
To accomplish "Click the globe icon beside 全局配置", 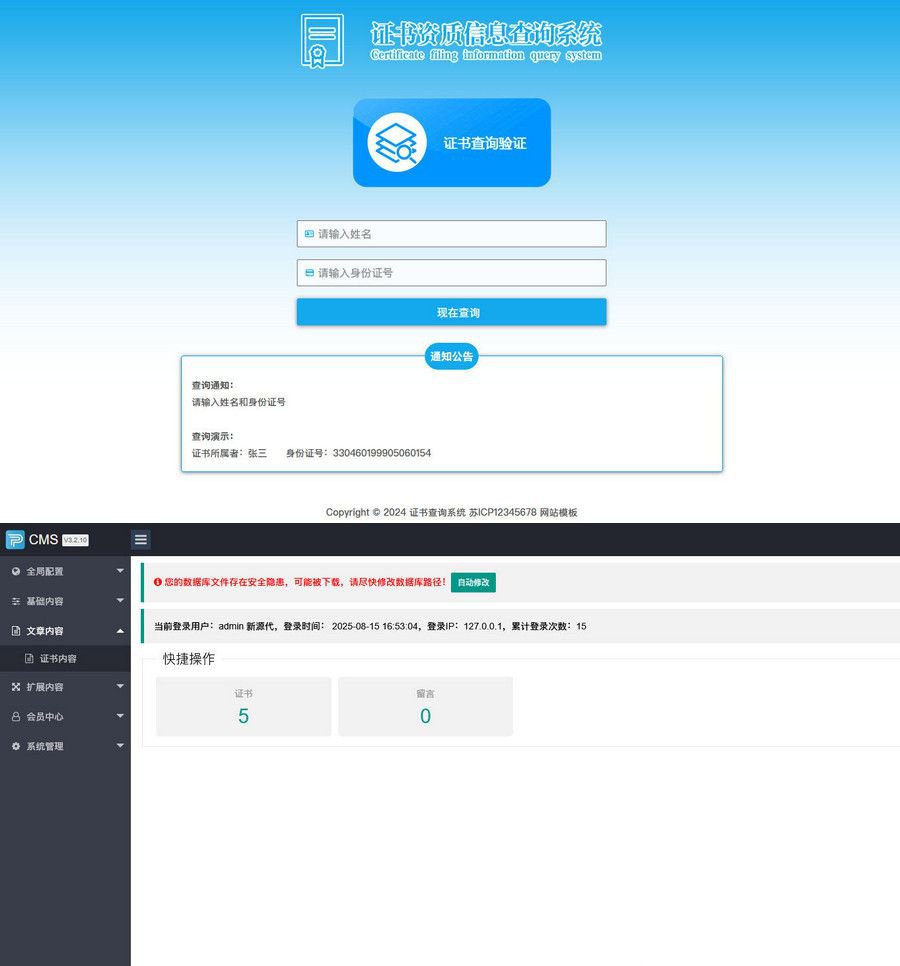I will click(x=16, y=572).
